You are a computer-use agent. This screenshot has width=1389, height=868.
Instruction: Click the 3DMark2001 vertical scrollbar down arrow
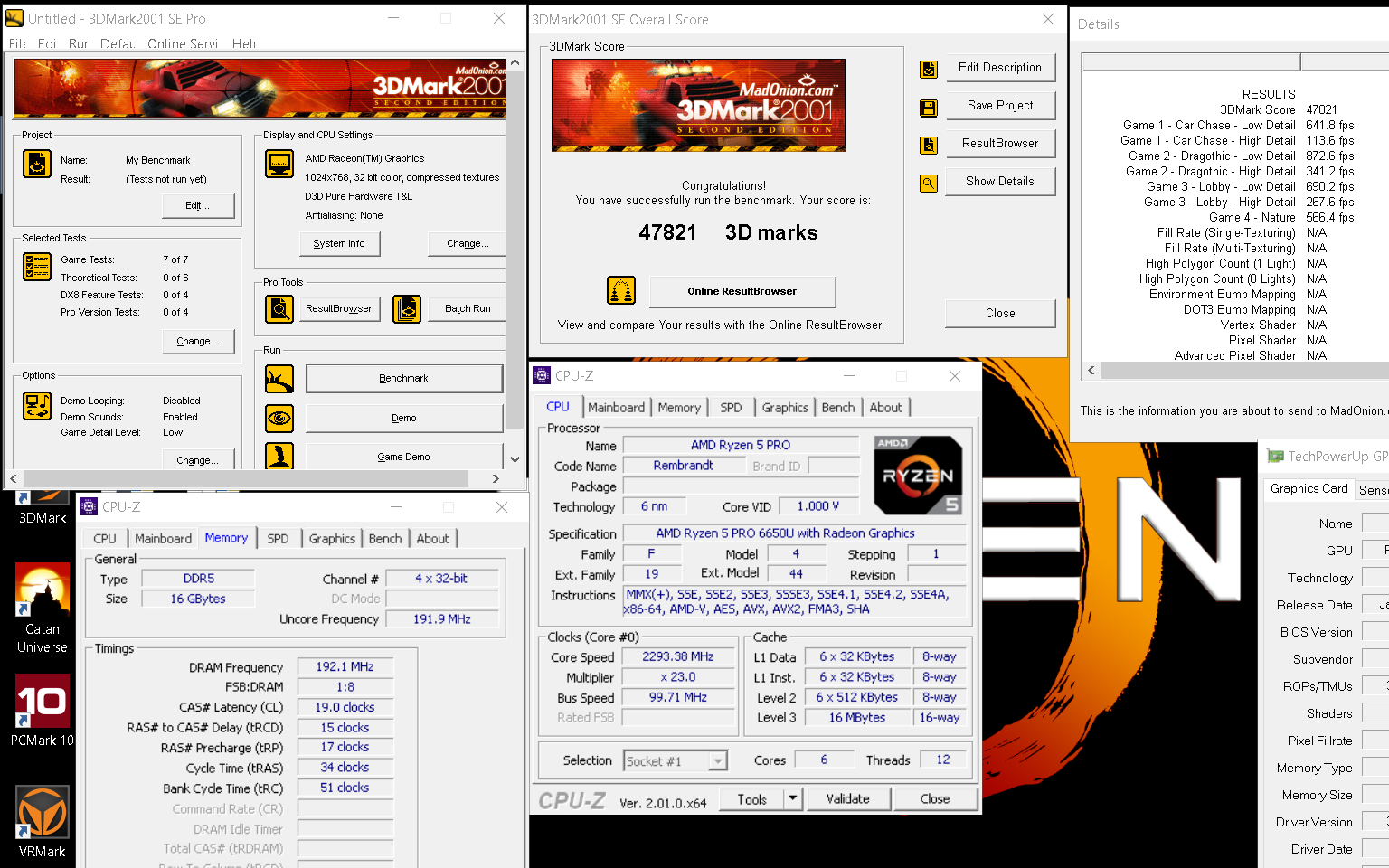coord(515,459)
